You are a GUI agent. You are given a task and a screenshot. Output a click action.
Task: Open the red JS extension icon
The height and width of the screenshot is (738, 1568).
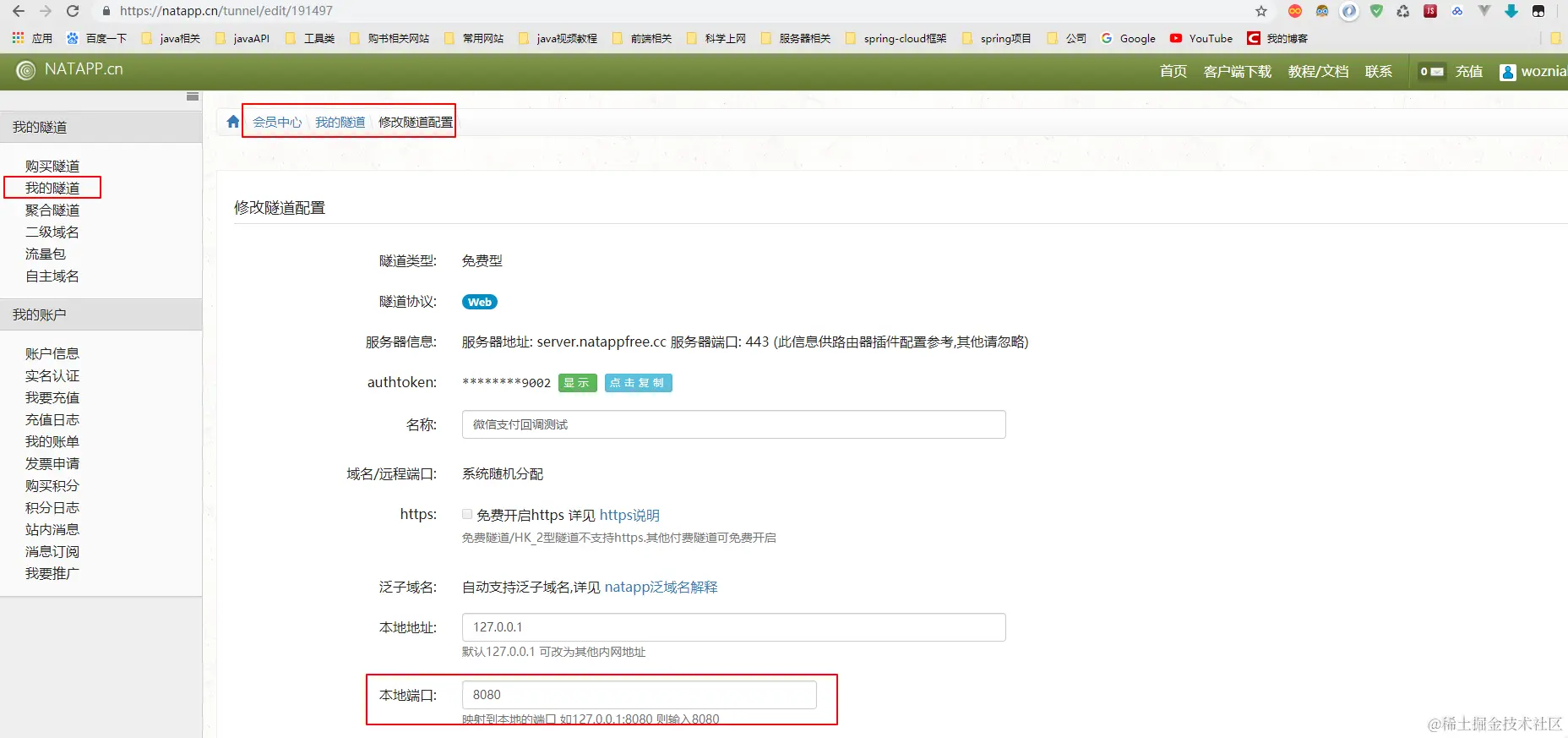1430,11
